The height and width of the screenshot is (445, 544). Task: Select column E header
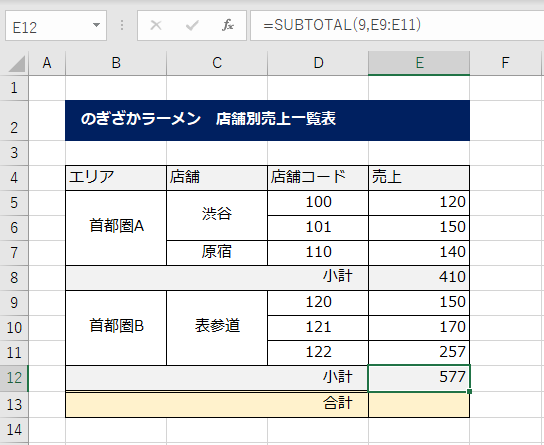click(419, 63)
